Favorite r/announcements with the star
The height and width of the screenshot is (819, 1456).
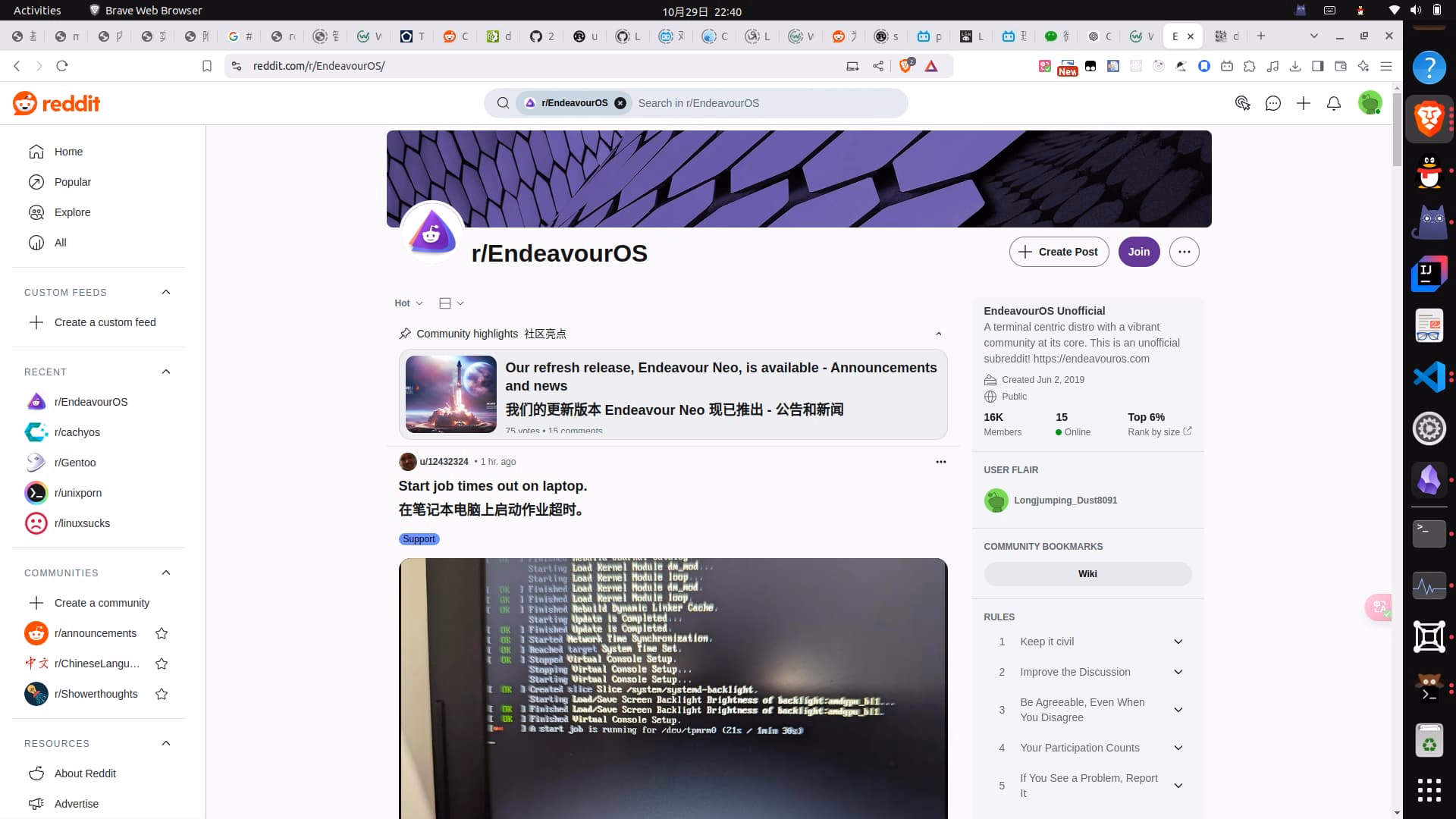click(x=162, y=633)
